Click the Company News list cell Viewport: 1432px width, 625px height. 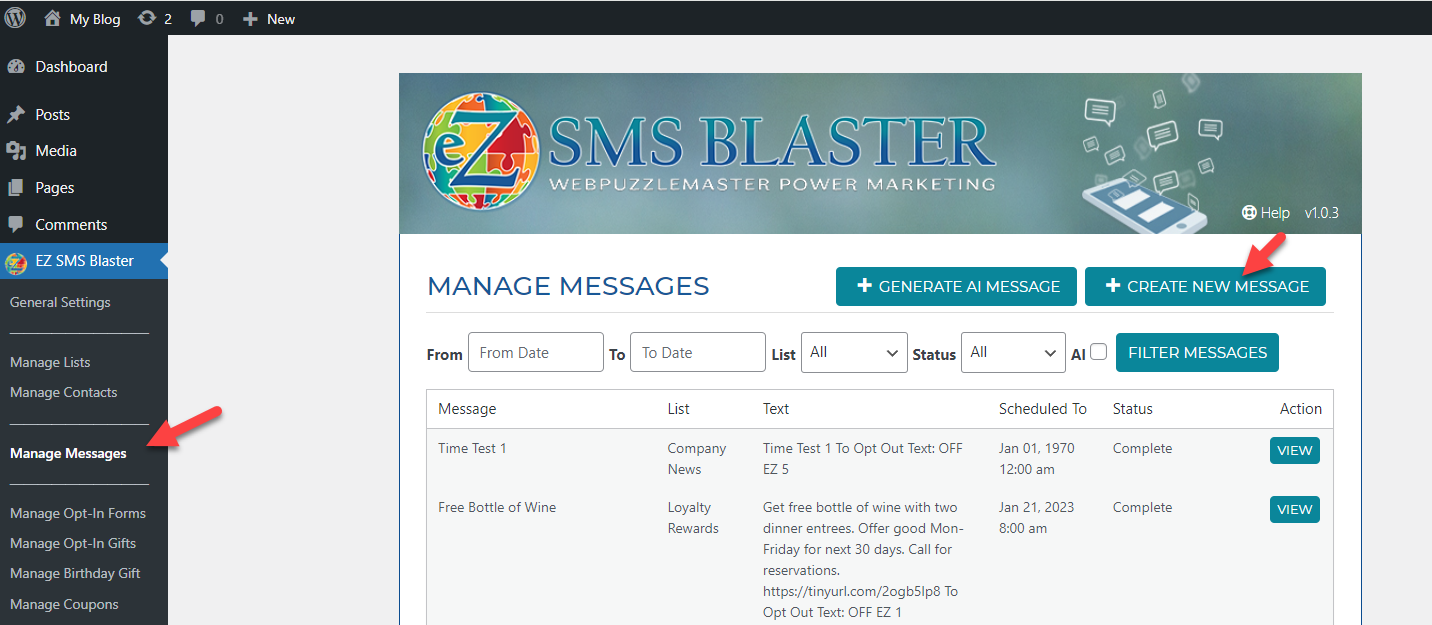tap(697, 458)
